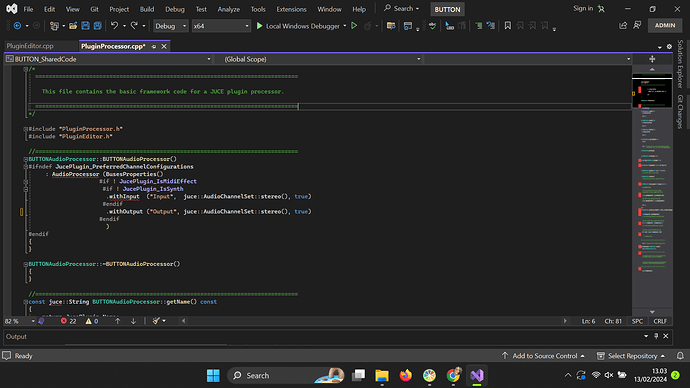Click the code cleanup broom icon

click(x=156, y=321)
